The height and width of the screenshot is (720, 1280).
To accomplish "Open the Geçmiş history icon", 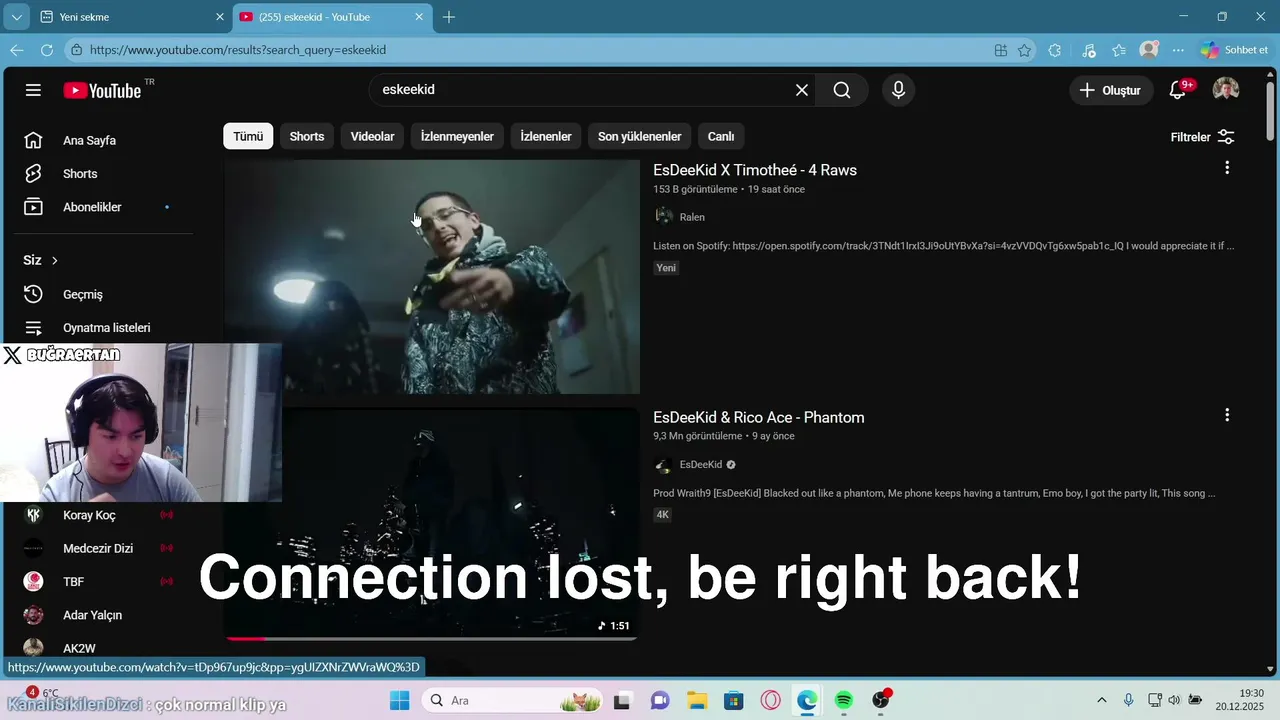I will (33, 294).
